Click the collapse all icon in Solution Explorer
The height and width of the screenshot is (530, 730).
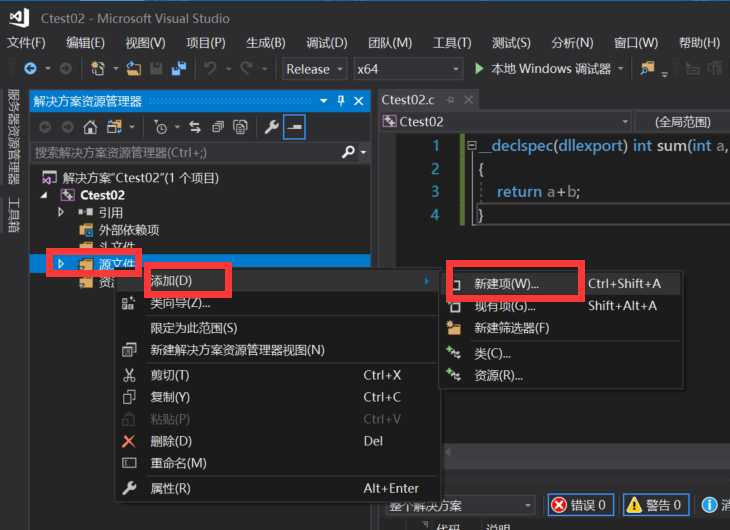218,127
